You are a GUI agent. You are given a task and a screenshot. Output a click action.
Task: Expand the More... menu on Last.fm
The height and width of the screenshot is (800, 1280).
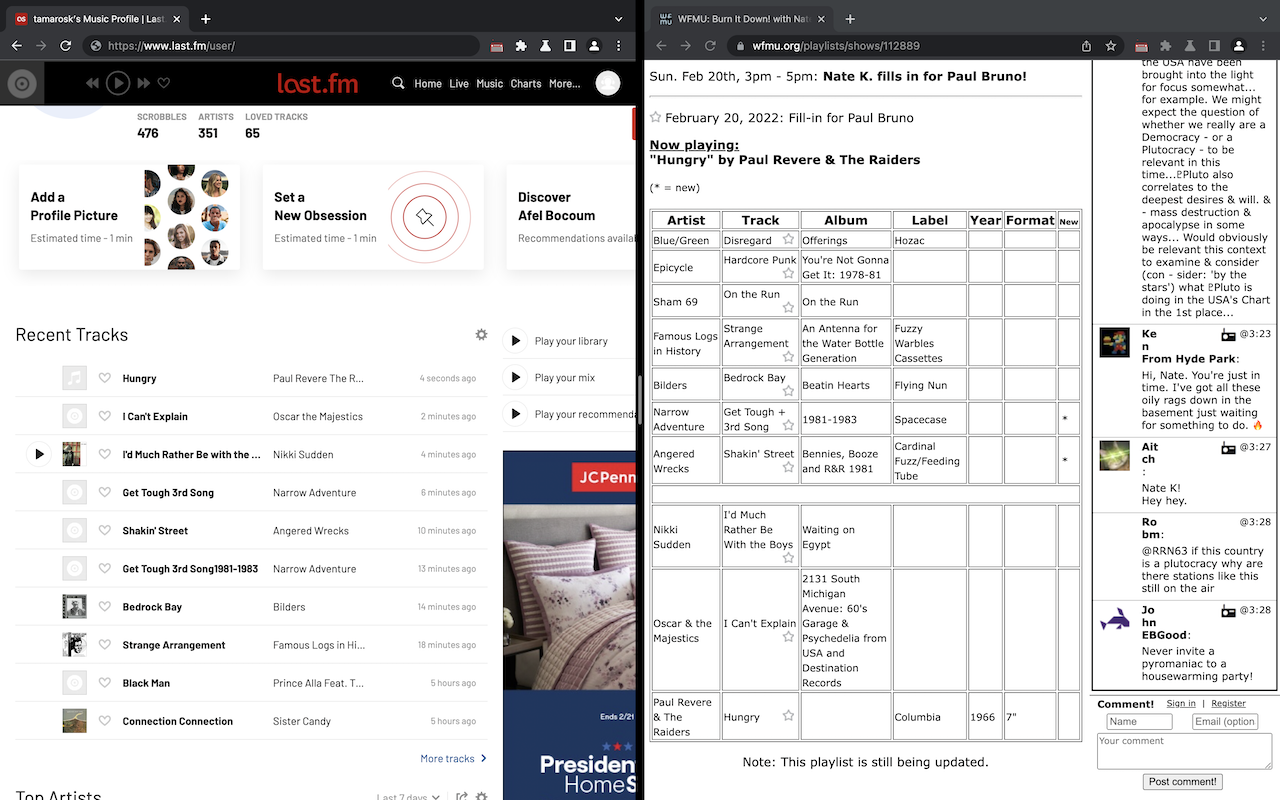[564, 84]
